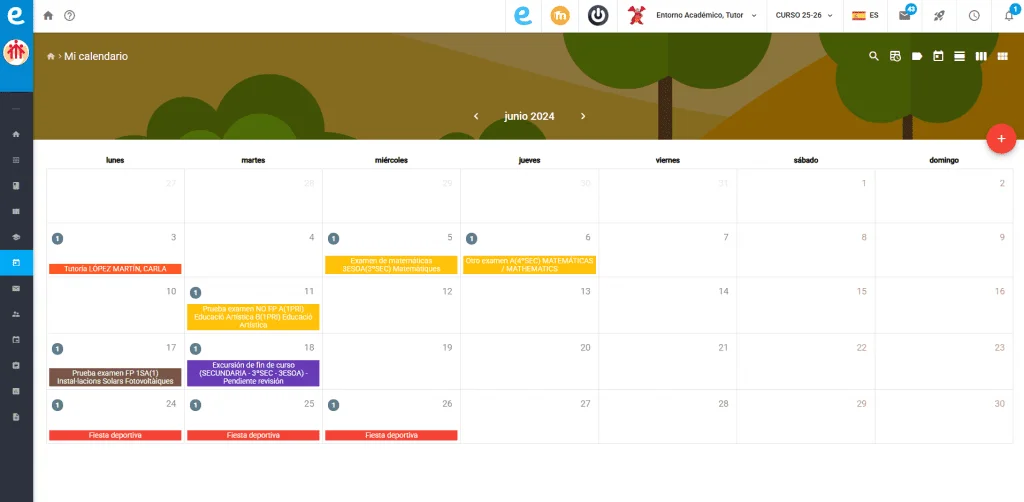Jump to today with the calendar icon
This screenshot has height=502, width=1024.
(x=938, y=57)
